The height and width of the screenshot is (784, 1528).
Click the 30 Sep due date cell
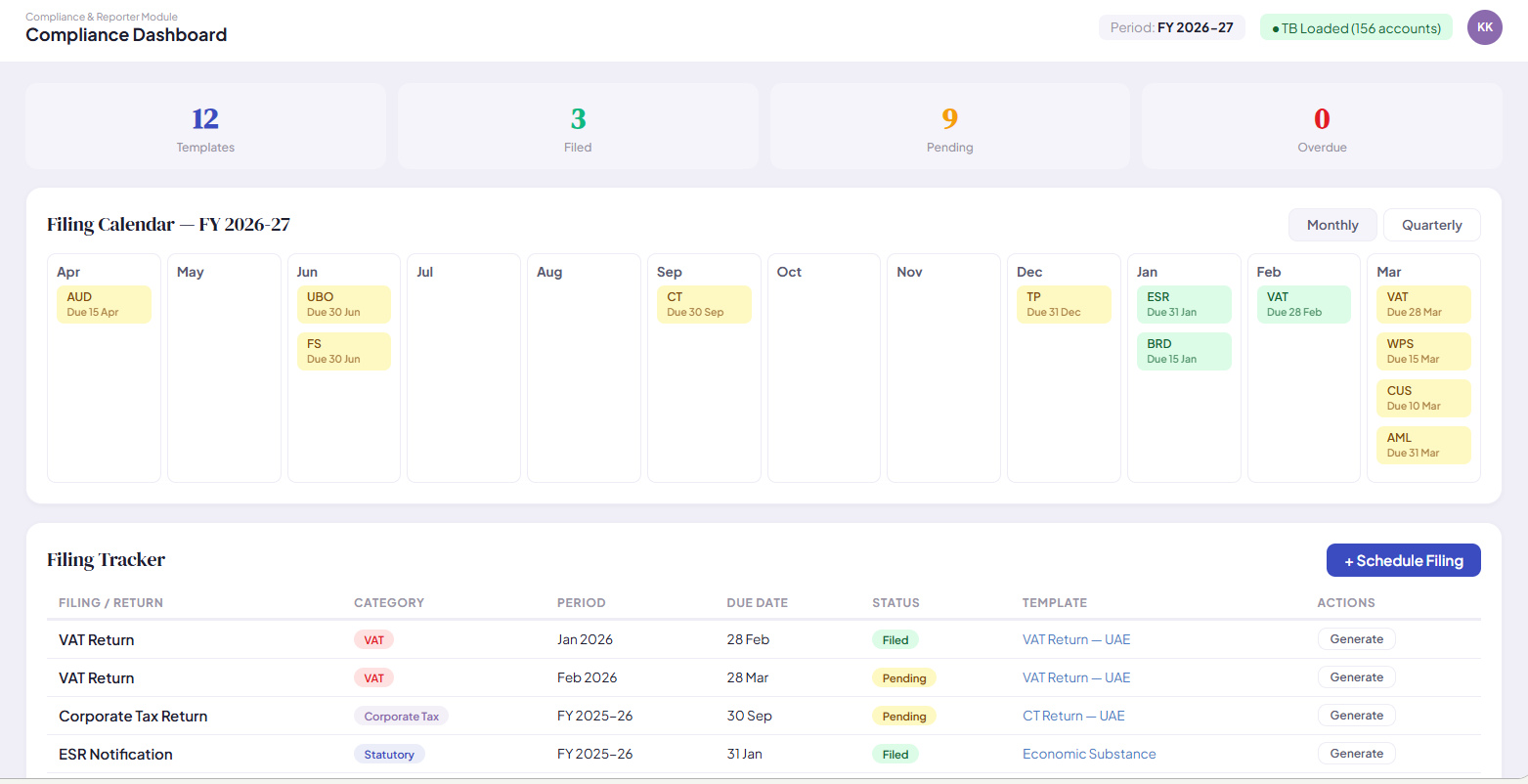coord(749,716)
